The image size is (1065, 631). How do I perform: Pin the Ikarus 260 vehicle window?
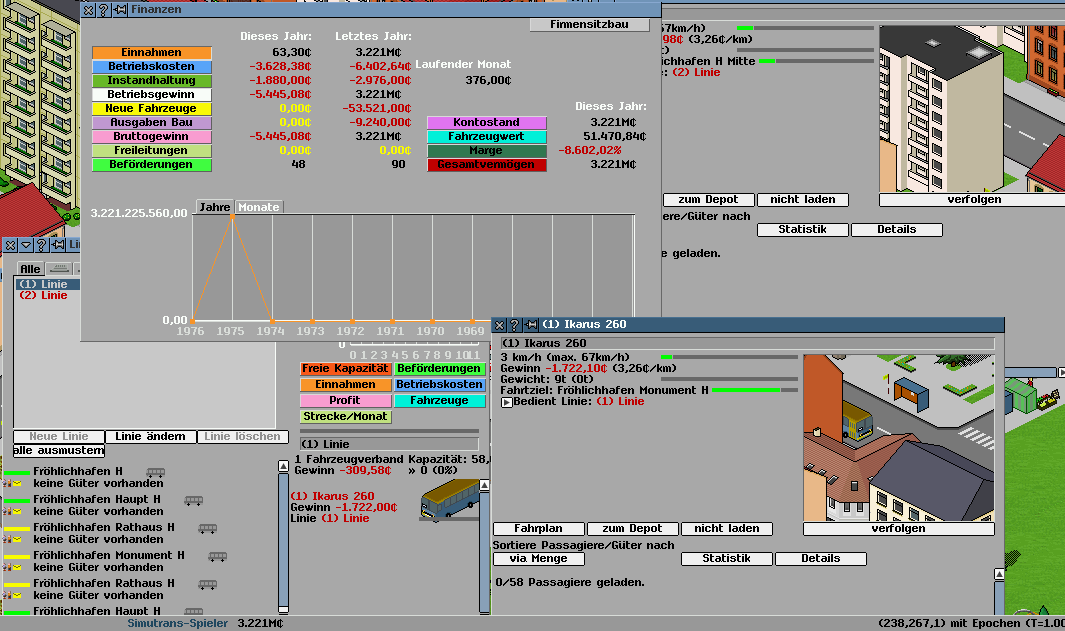pyautogui.click(x=530, y=325)
